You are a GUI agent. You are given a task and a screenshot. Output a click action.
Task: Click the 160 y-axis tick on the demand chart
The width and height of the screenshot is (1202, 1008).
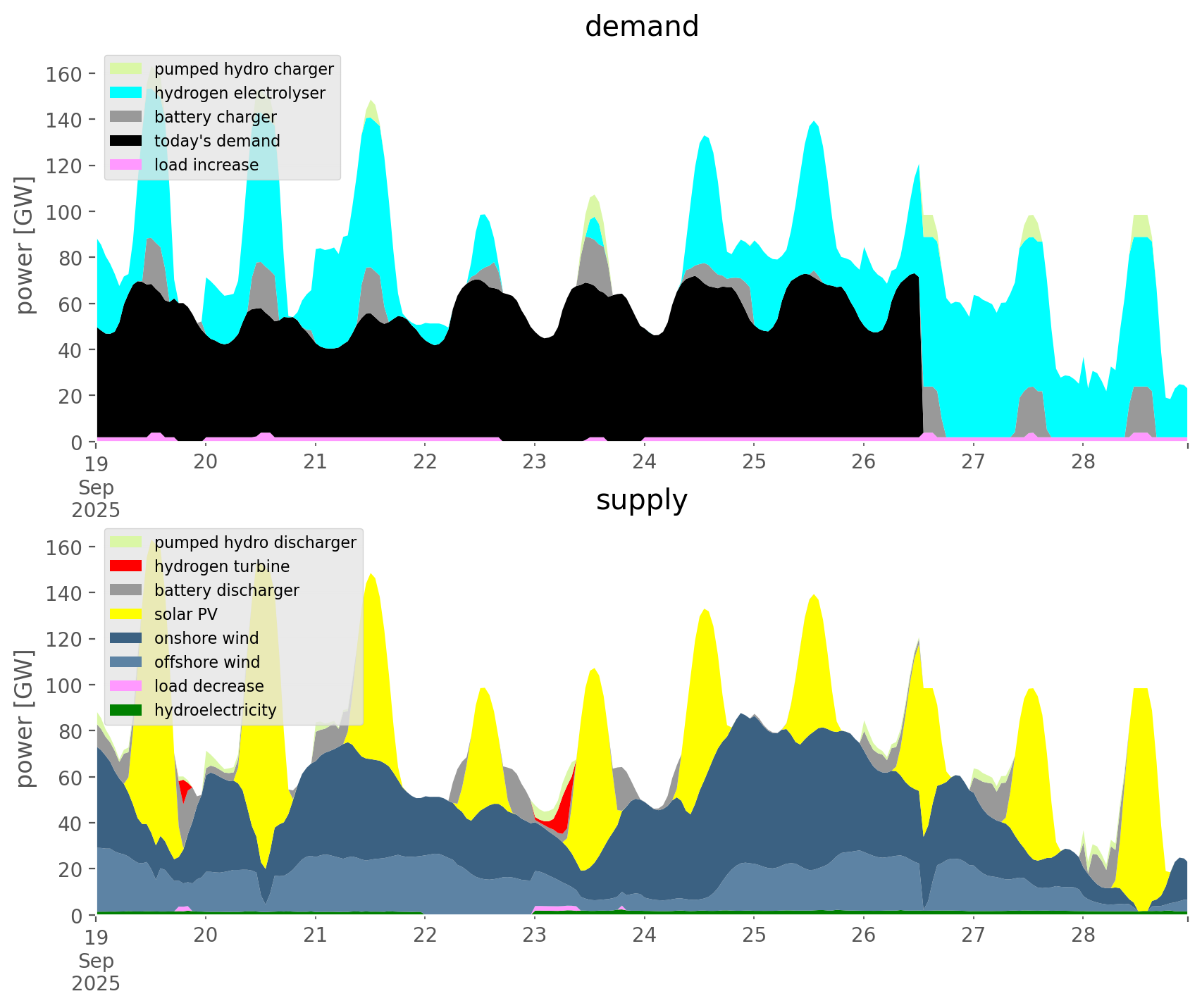(61, 74)
